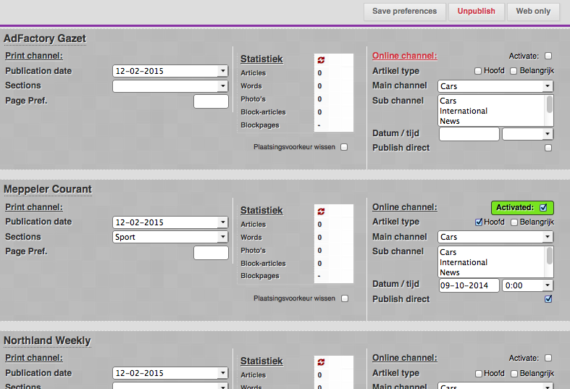This screenshot has height=389, width=570.
Task: Open Online channel link in Meppeler Courant
Action: click(x=405, y=207)
